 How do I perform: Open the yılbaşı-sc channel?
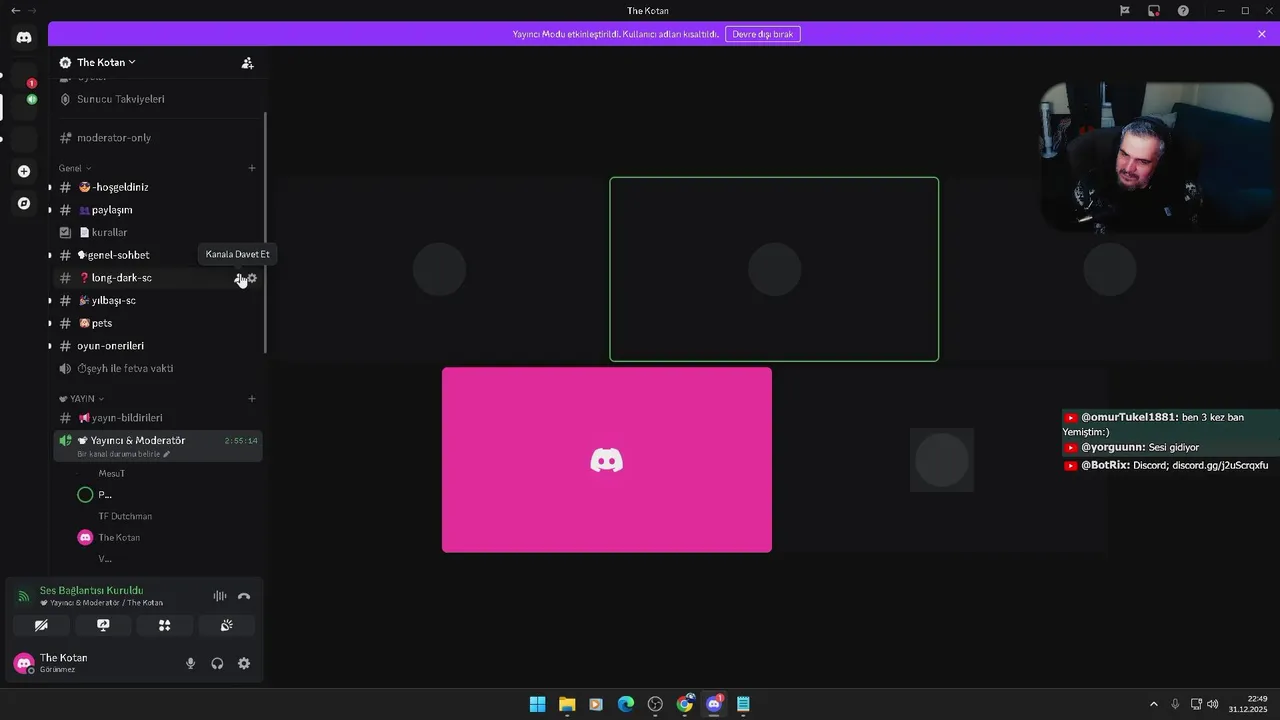click(x=157, y=300)
